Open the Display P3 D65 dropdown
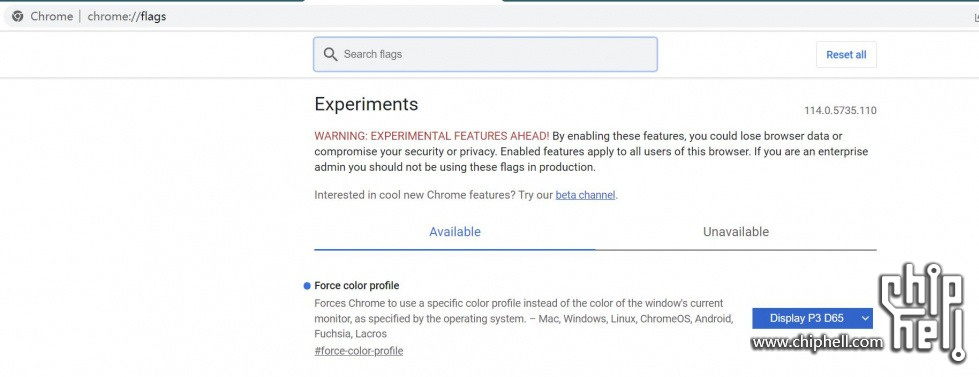This screenshot has height=377, width=979. [x=812, y=318]
